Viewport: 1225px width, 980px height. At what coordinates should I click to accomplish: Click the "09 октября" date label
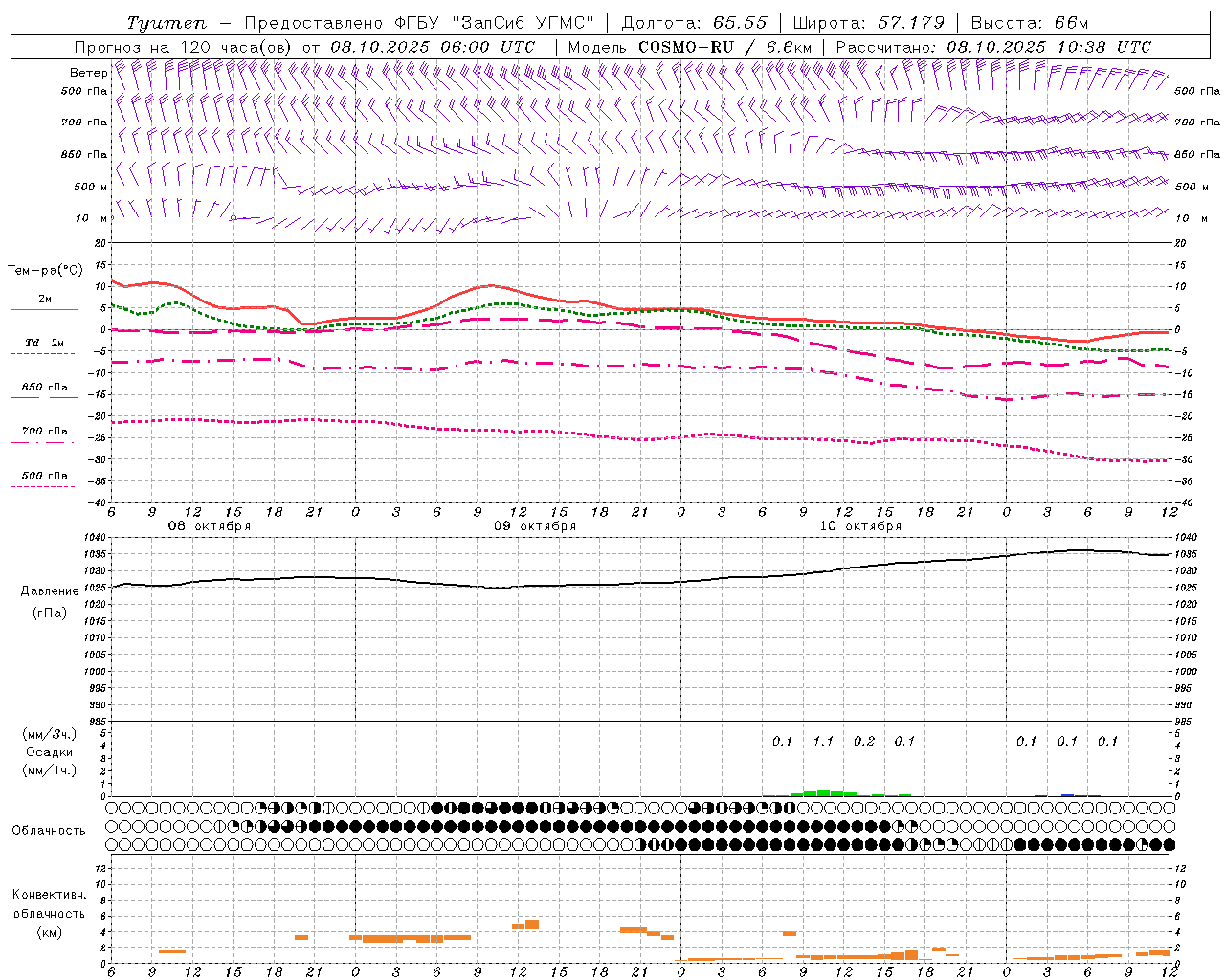[535, 526]
